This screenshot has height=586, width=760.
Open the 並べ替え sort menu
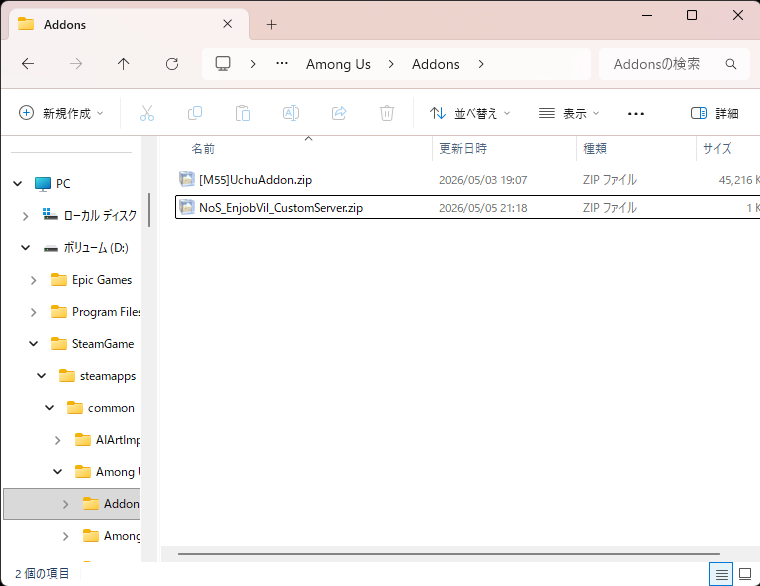click(470, 113)
